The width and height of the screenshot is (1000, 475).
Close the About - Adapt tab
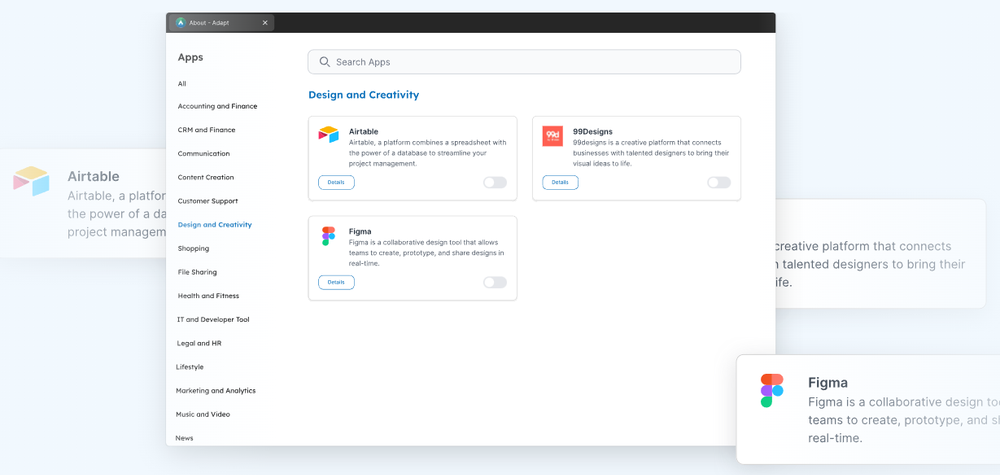coord(265,22)
